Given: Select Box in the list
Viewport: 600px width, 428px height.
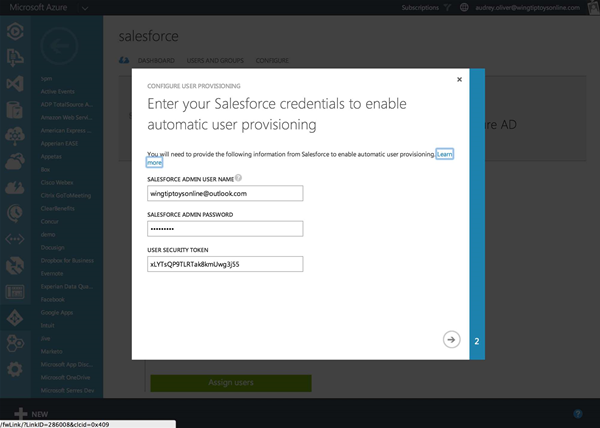Looking at the screenshot, I should coord(45,169).
